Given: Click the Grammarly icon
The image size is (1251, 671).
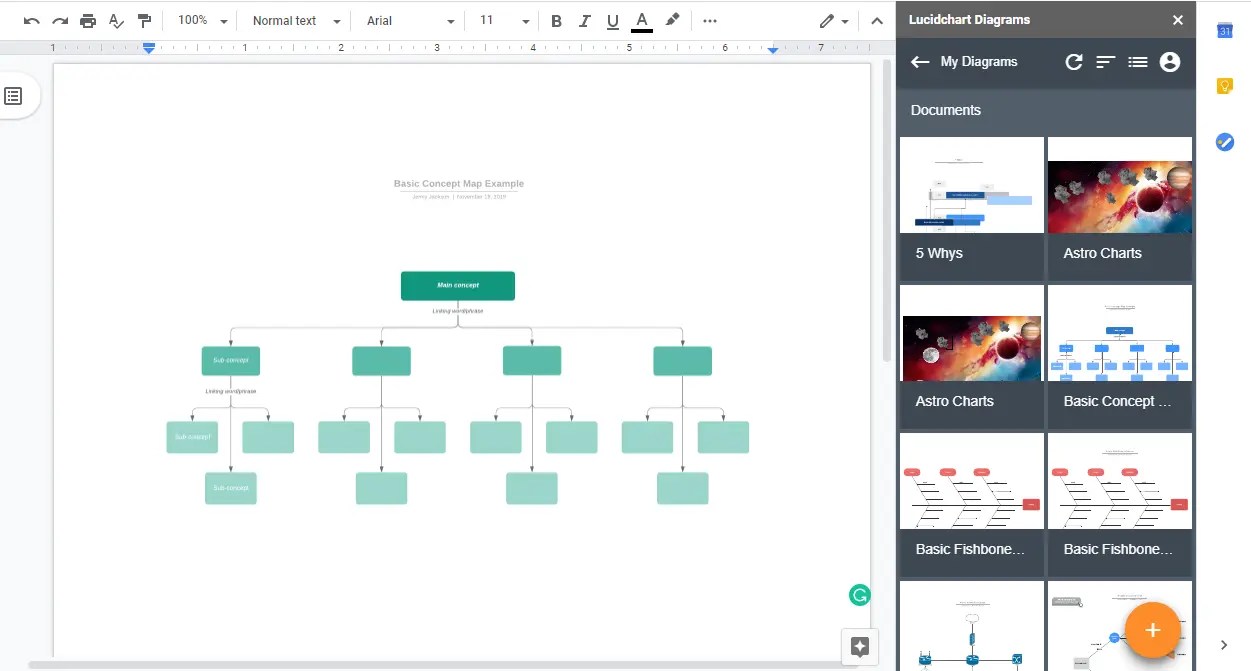Looking at the screenshot, I should (x=859, y=595).
